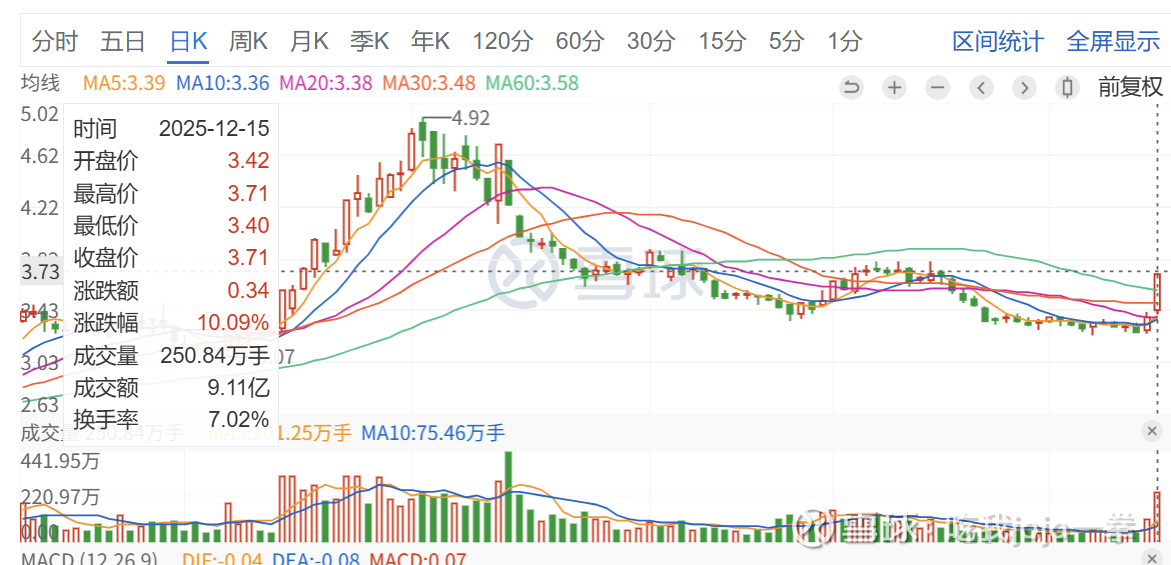Toggle the candlestick chart style icon
This screenshot has width=1171, height=565.
pos(1067,87)
